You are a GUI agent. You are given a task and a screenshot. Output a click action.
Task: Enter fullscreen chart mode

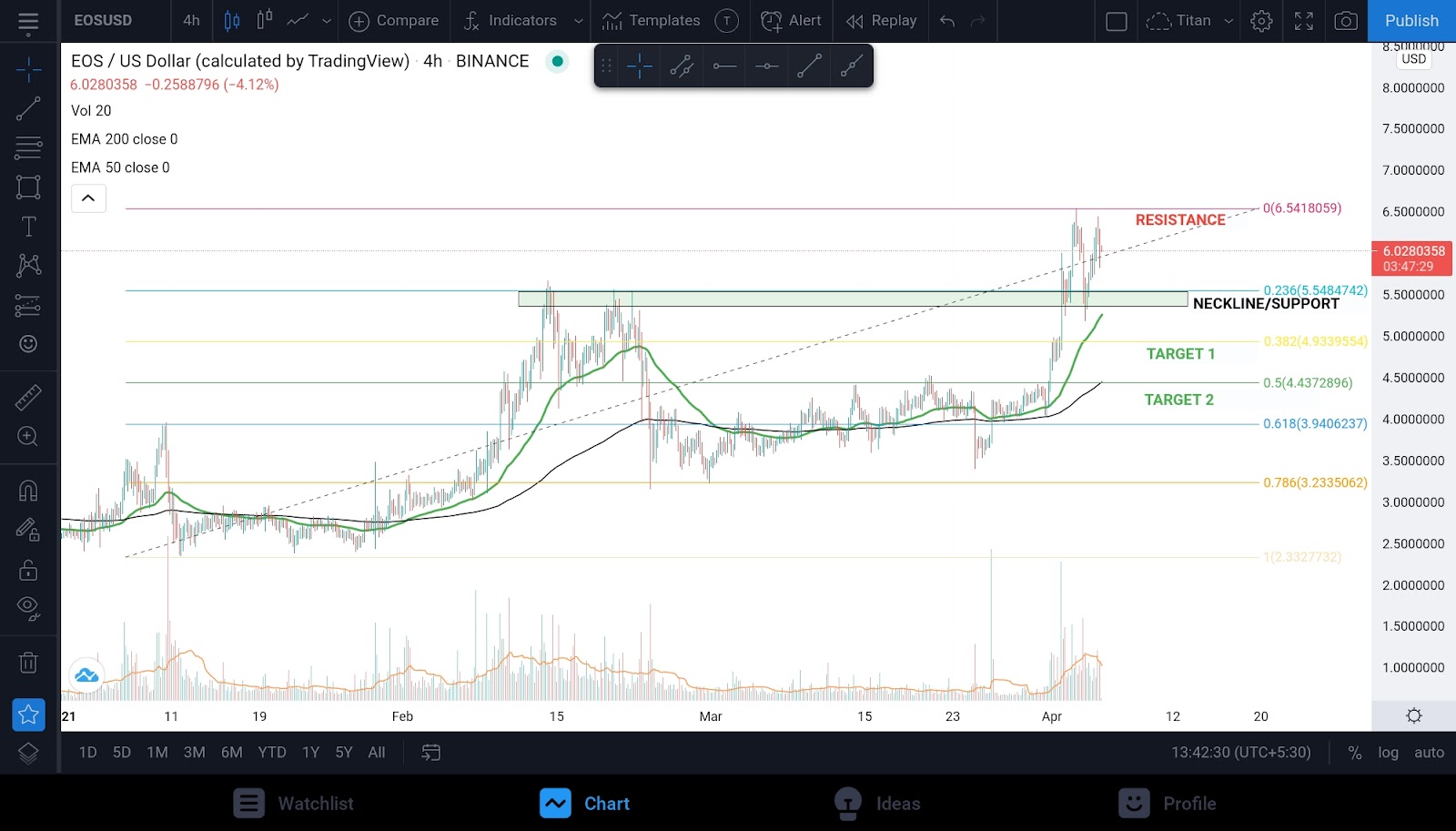coord(1304,21)
